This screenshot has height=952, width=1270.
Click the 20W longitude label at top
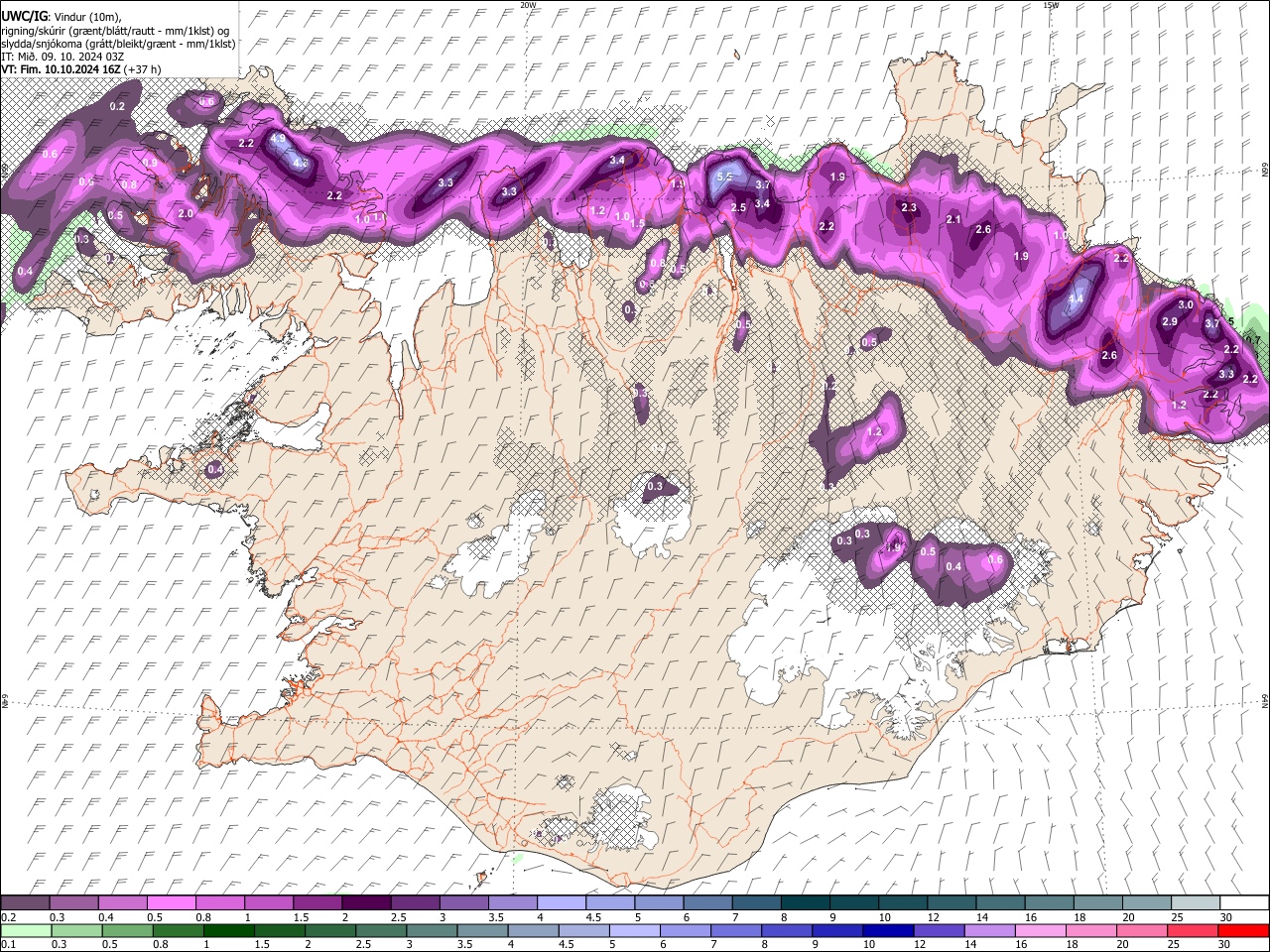click(x=528, y=5)
